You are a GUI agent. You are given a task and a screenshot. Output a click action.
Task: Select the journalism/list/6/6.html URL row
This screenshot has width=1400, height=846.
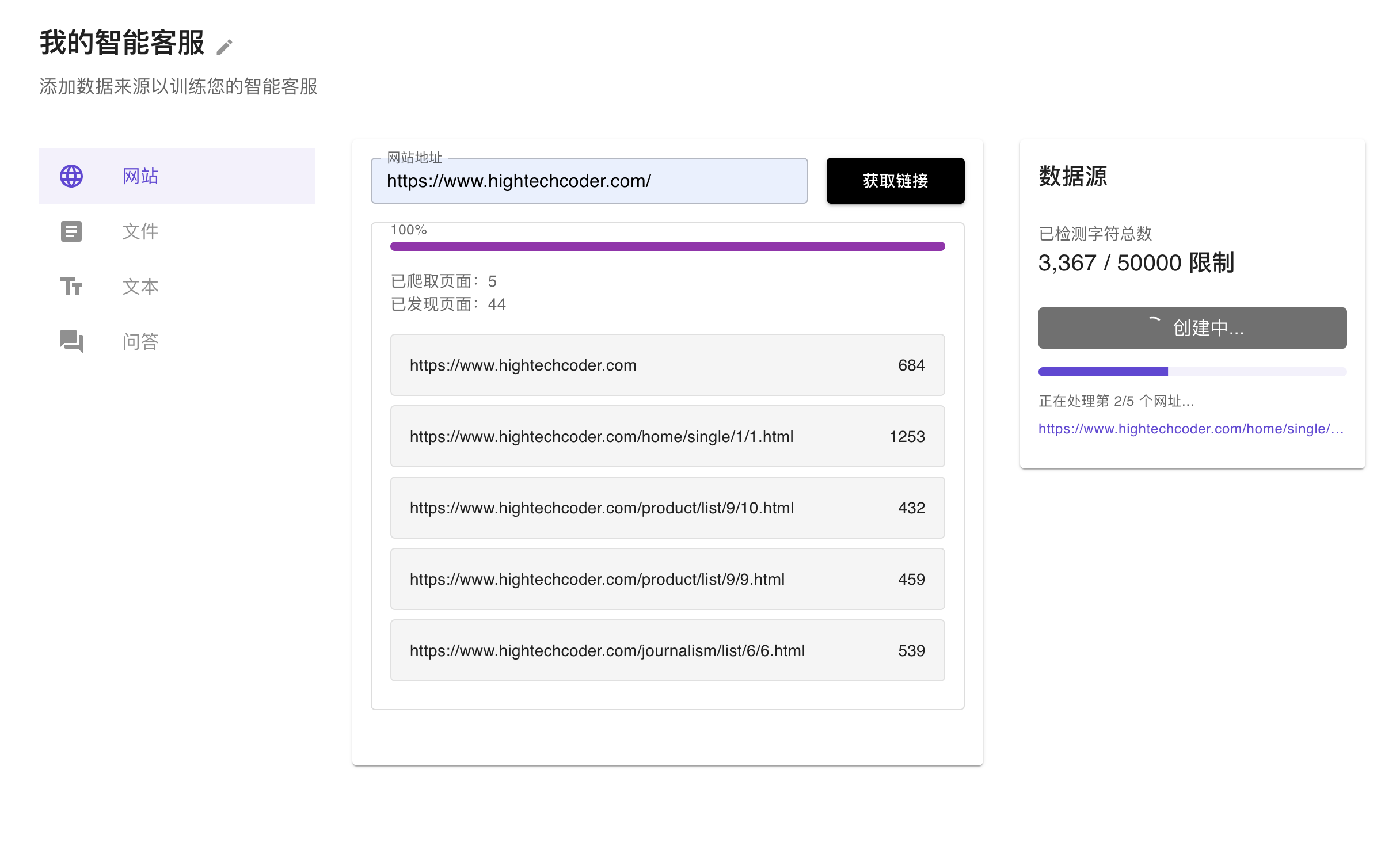[x=668, y=650]
